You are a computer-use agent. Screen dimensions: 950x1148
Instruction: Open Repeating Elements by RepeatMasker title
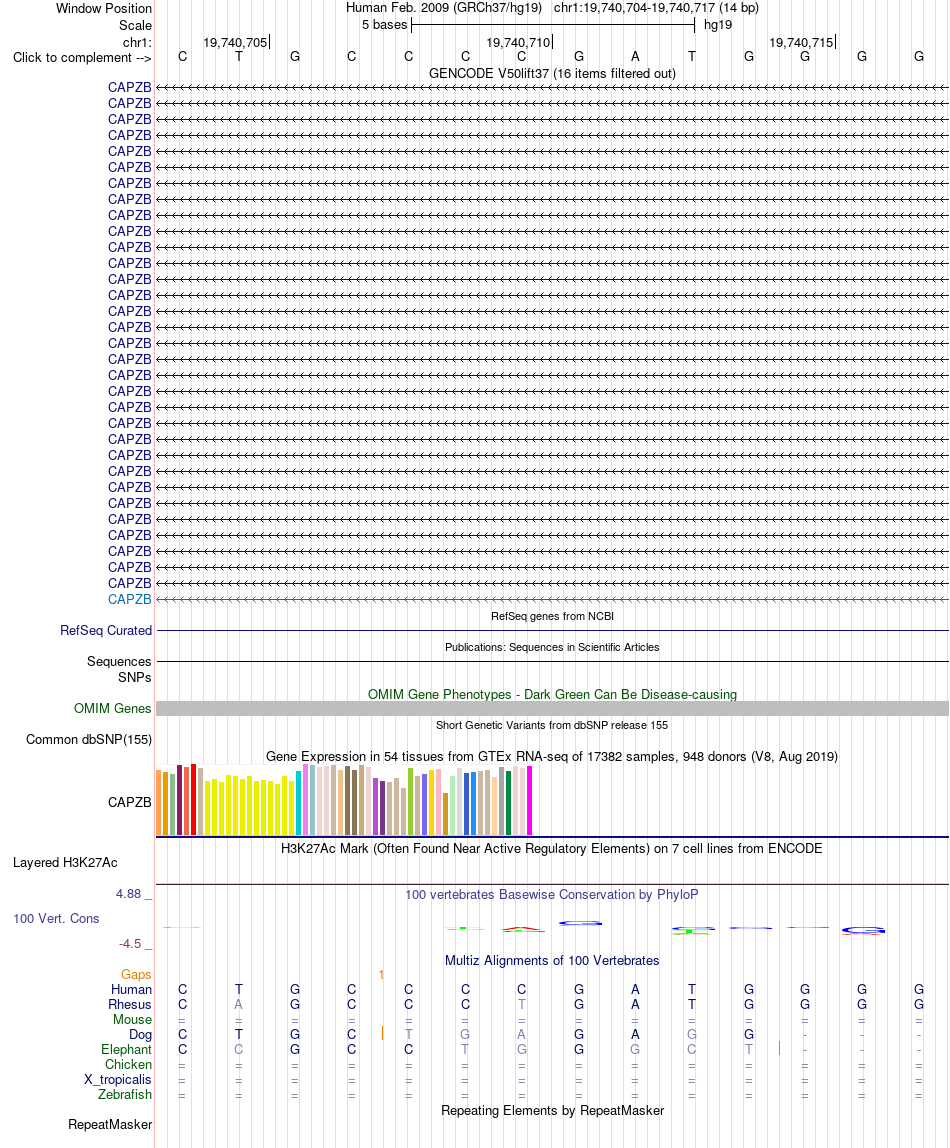[552, 1111]
